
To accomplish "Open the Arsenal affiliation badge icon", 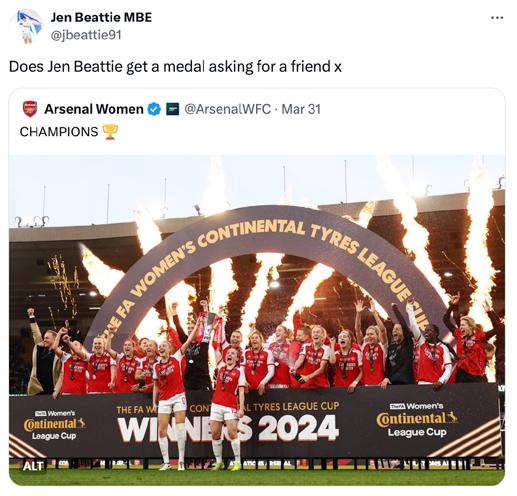I will (173, 109).
